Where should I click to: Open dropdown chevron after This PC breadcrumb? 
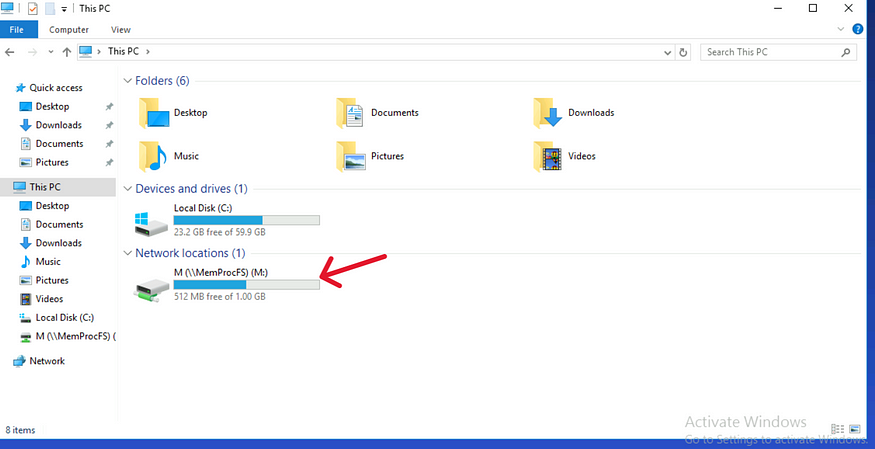click(x=147, y=51)
